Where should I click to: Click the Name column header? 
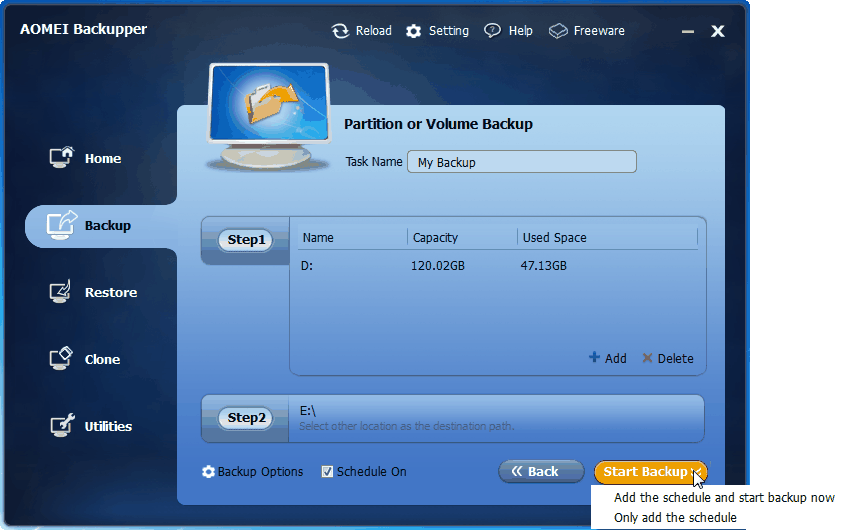point(318,238)
